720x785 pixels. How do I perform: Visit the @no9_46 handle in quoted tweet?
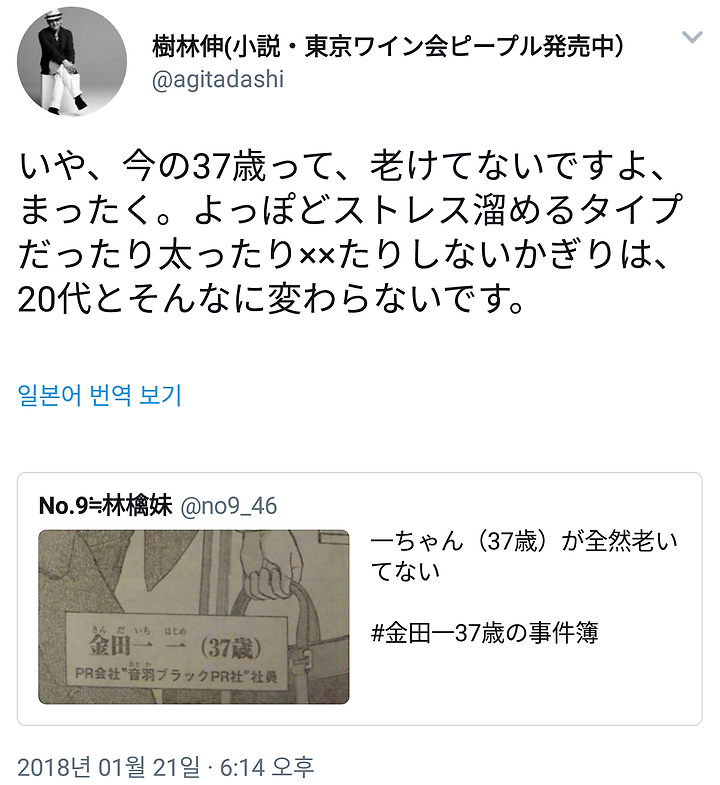click(x=228, y=506)
